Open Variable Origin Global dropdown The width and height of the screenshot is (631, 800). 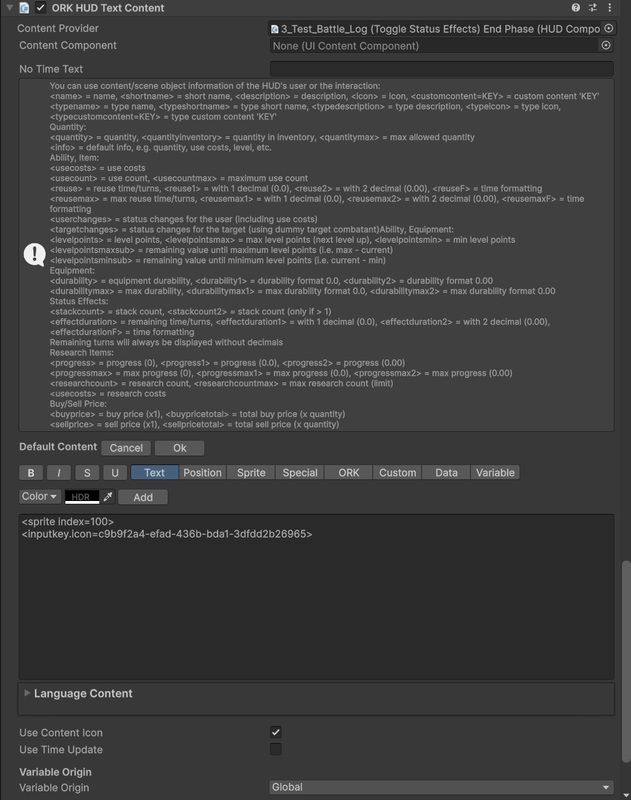(x=441, y=787)
